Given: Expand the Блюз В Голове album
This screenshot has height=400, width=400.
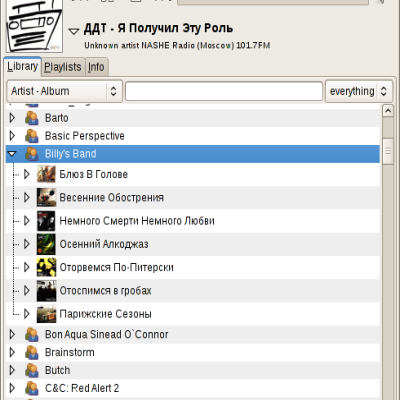Looking at the screenshot, I should pos(27,174).
